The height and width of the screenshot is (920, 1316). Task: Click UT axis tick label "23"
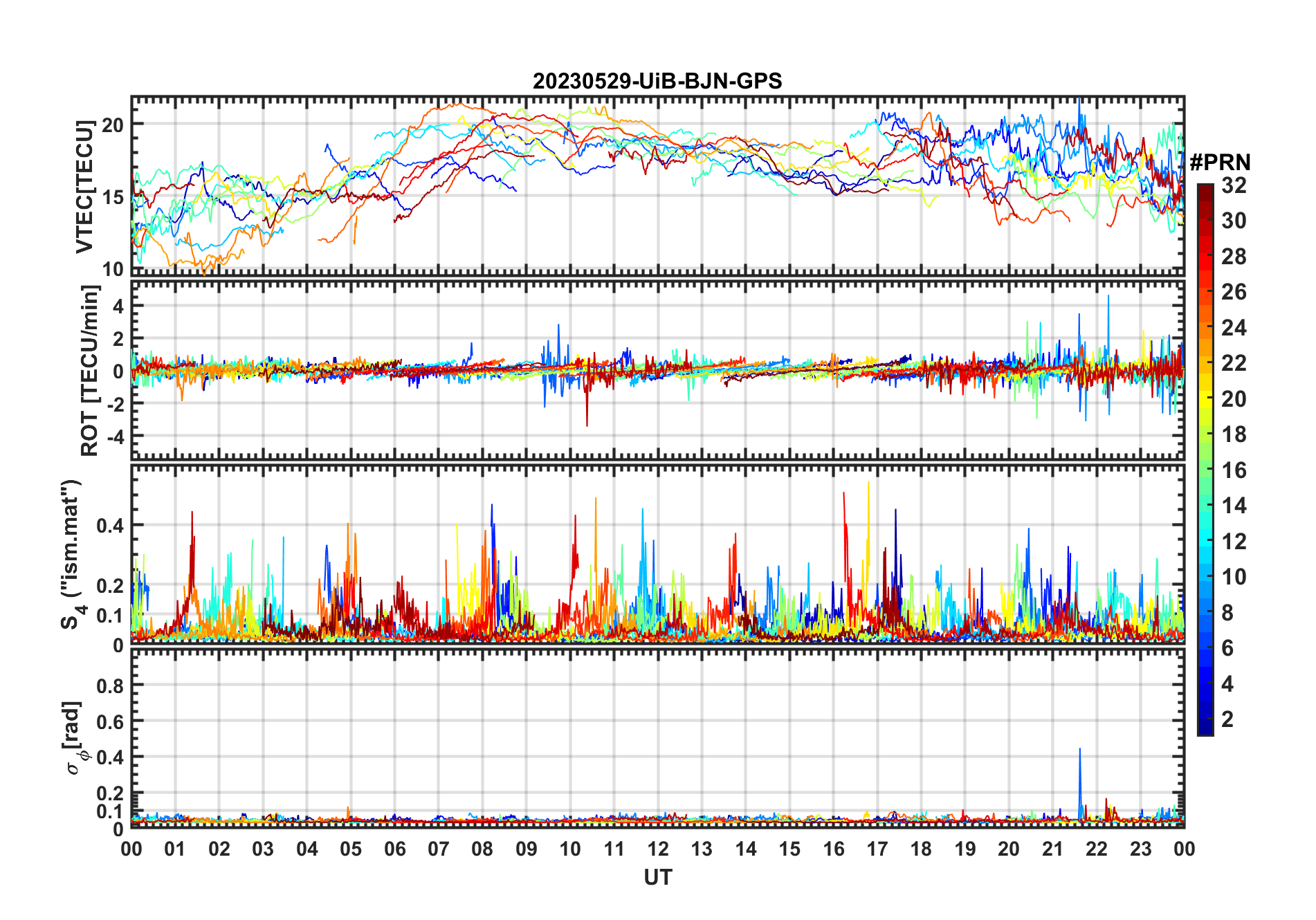(1141, 849)
